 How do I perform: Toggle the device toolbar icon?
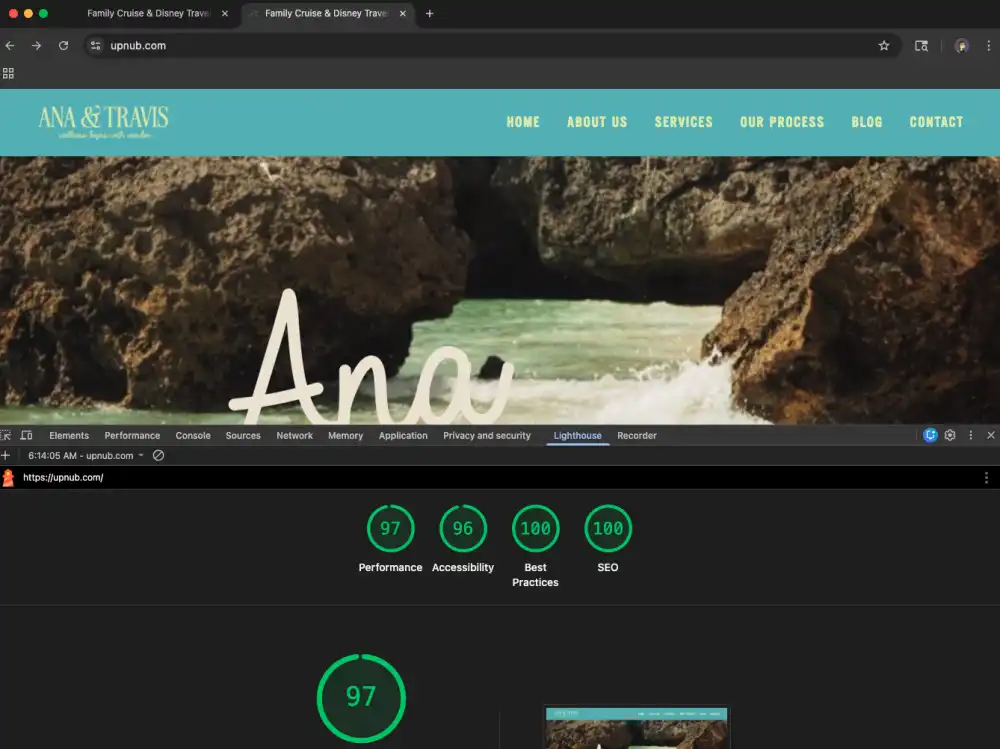pos(26,436)
